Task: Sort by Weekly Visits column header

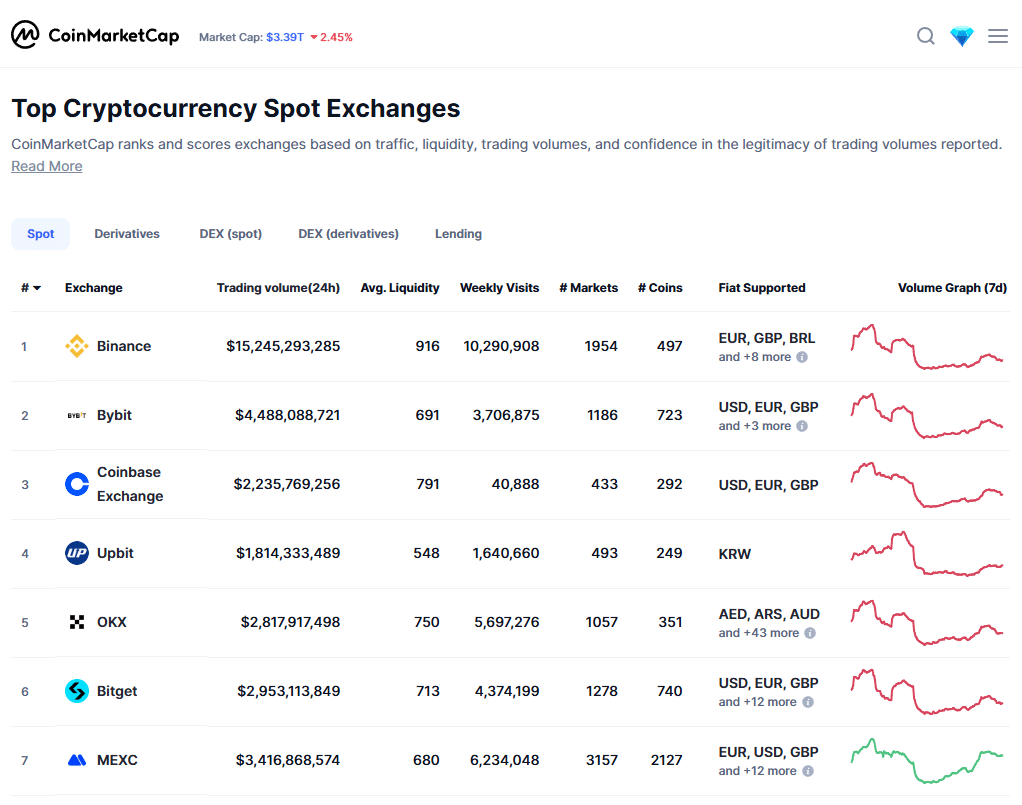Action: [x=499, y=288]
